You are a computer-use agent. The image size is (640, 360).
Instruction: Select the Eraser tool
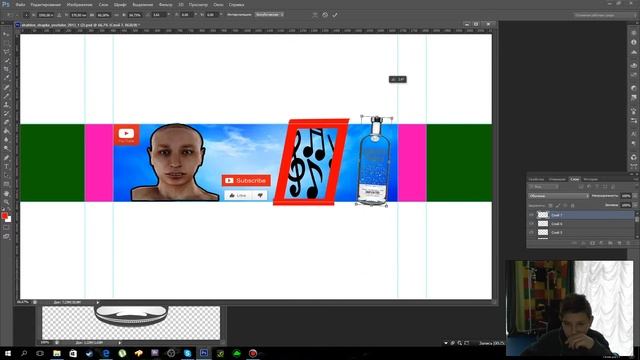click(6, 122)
